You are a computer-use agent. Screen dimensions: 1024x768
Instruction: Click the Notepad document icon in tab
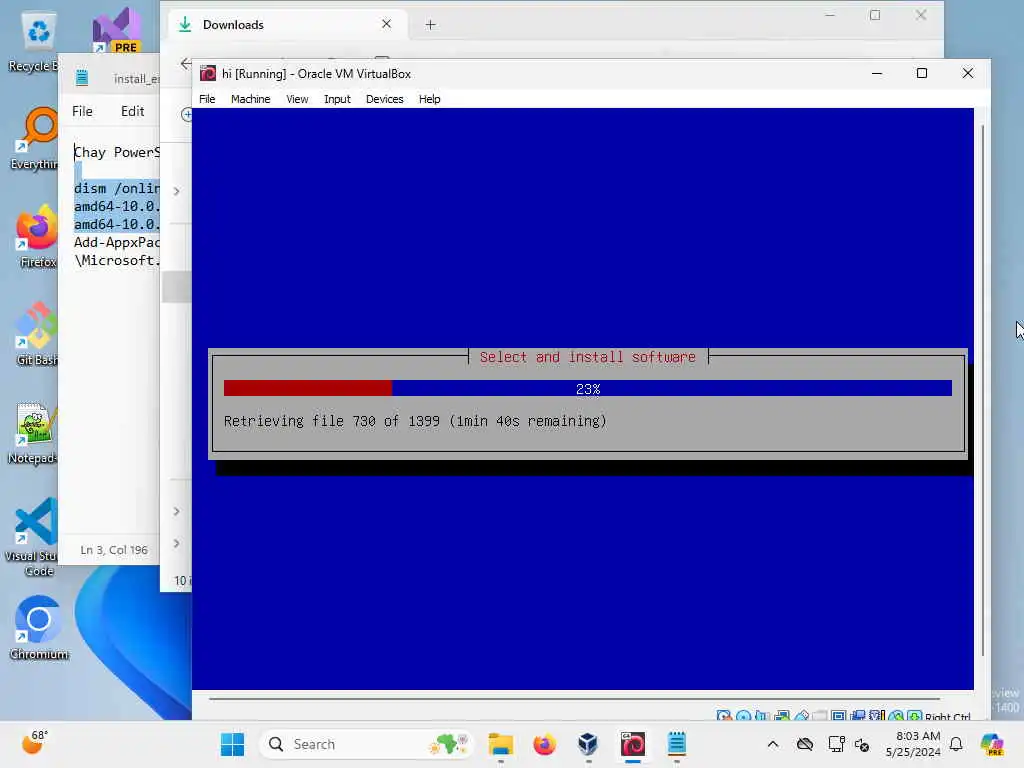click(x=82, y=78)
